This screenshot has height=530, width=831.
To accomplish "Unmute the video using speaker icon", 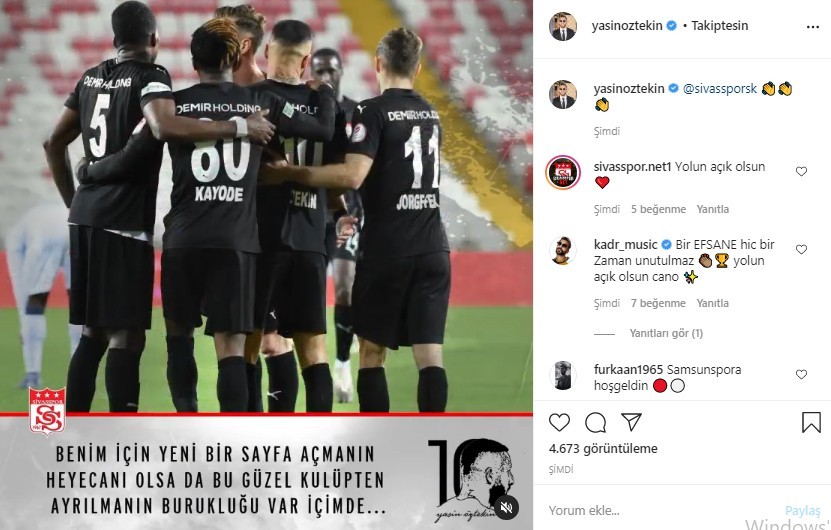I will [506, 507].
